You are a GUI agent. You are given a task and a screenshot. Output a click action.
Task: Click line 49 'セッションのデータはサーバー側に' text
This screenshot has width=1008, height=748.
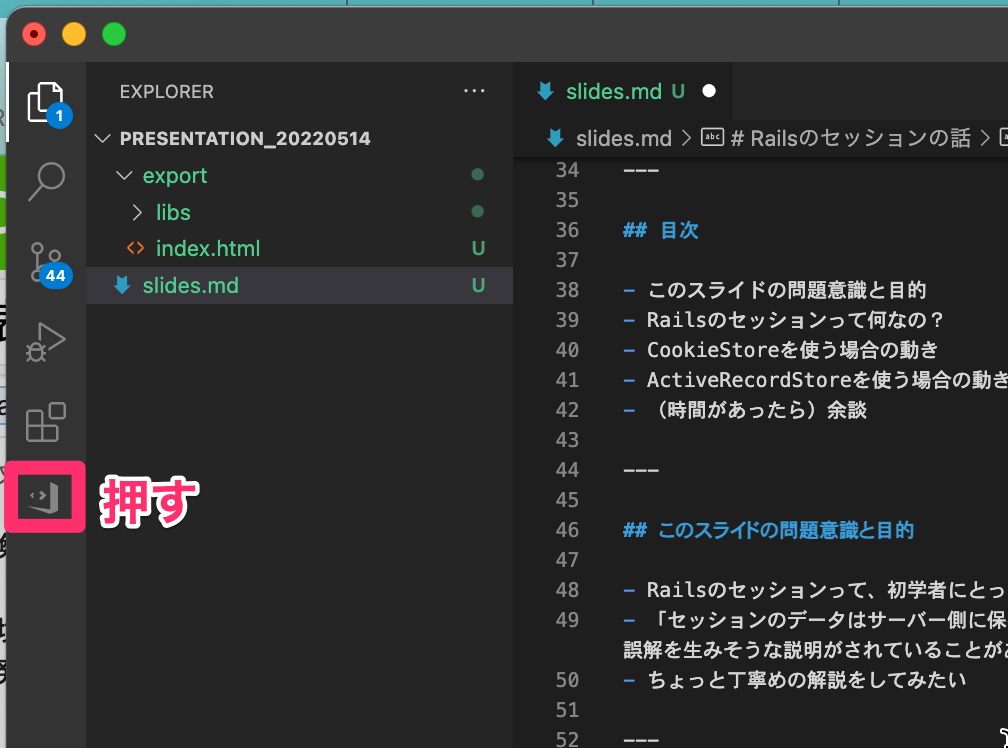click(832, 620)
